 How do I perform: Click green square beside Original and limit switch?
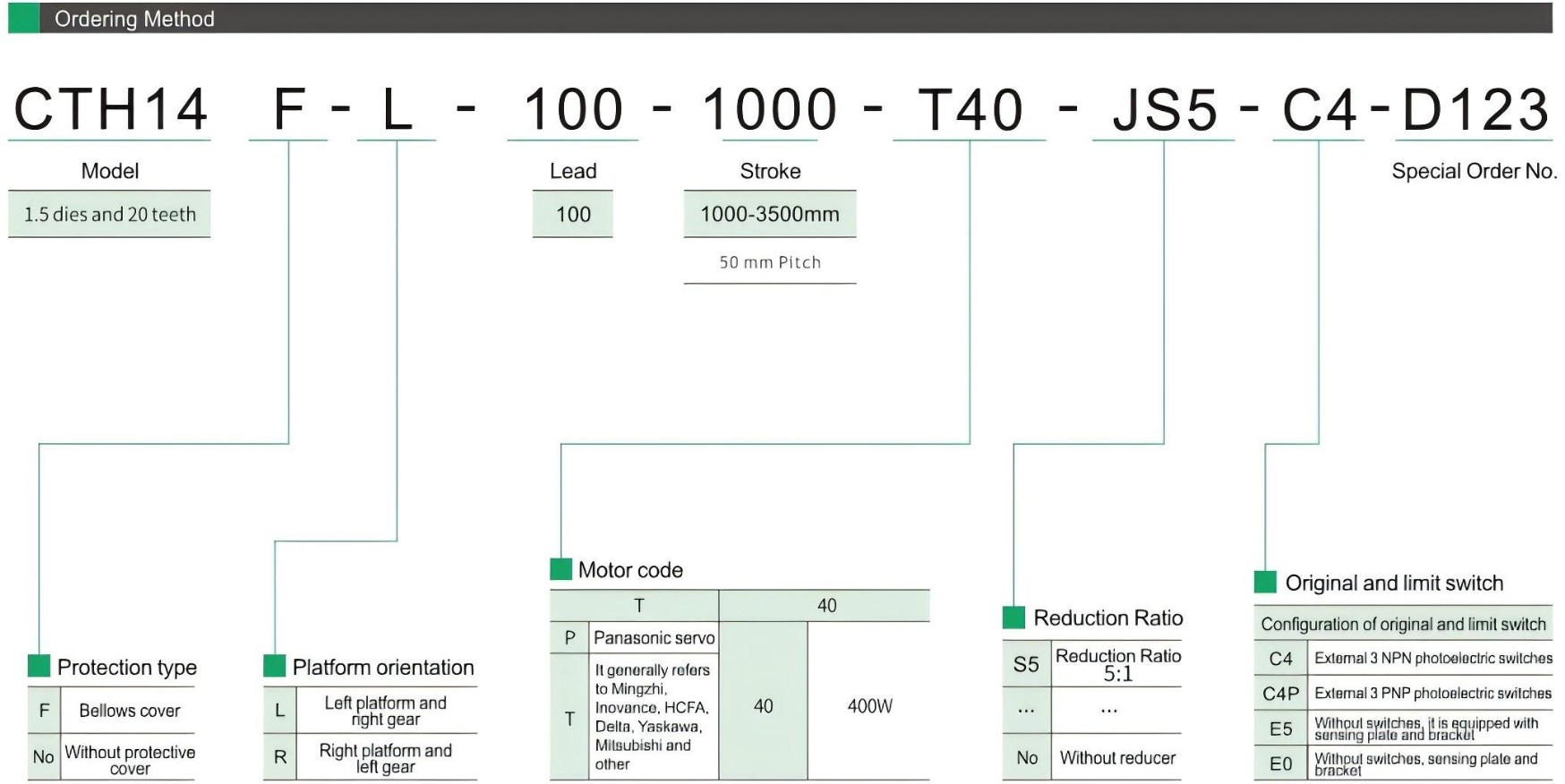[1265, 583]
